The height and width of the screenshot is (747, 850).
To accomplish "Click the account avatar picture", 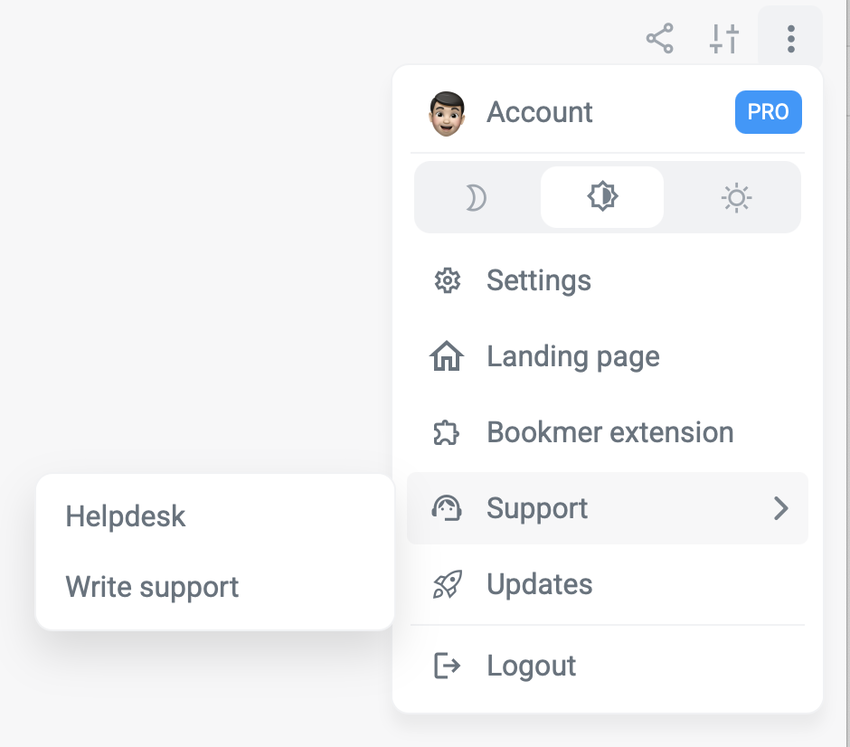I will click(447, 113).
